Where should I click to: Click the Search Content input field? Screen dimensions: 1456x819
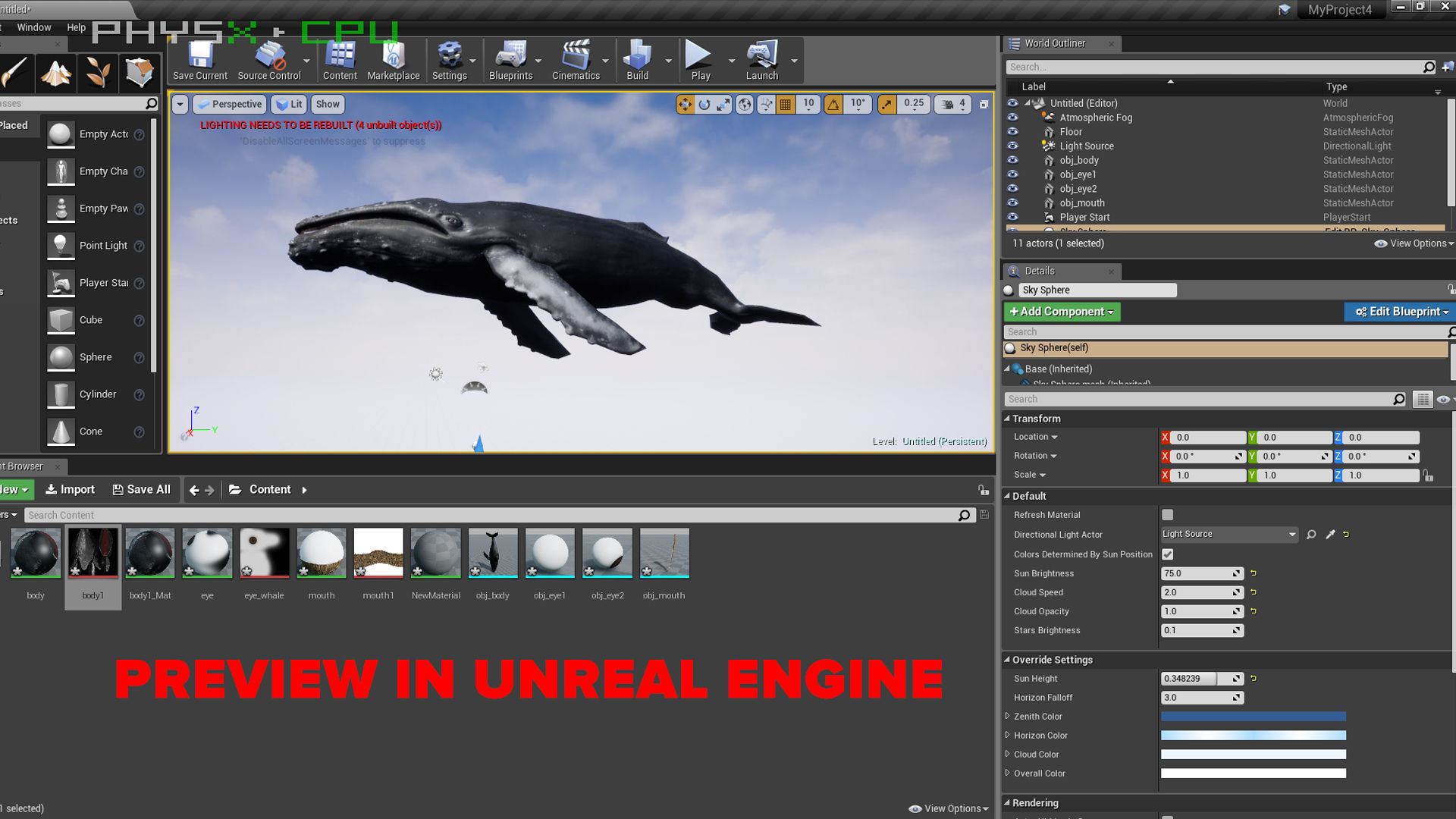pos(498,515)
